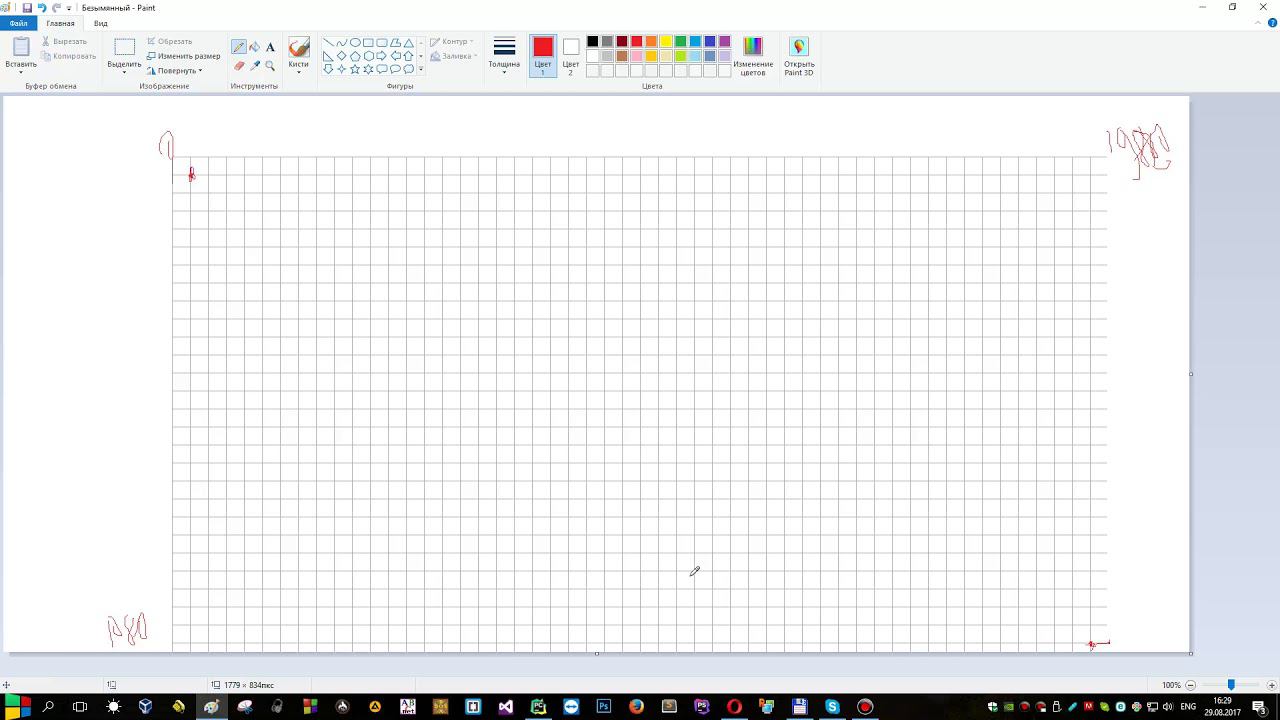This screenshot has width=1280, height=720.
Task: Select the Color picker eyedropper tool
Action: coord(255,66)
